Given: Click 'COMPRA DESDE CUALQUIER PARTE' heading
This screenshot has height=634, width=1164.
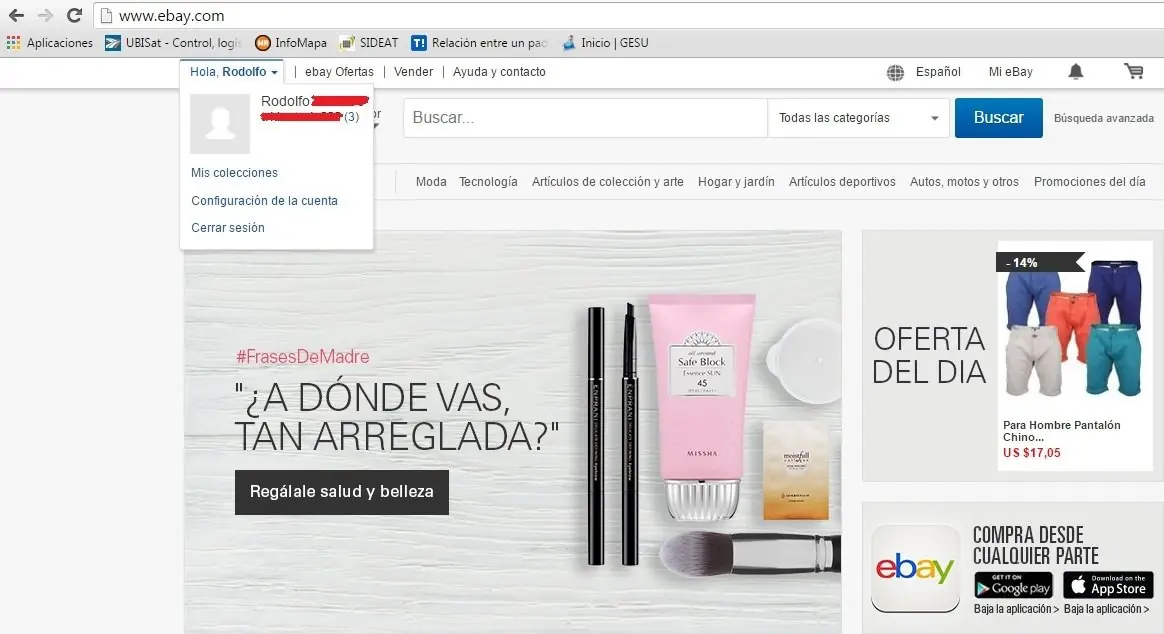Looking at the screenshot, I should (x=1036, y=545).
